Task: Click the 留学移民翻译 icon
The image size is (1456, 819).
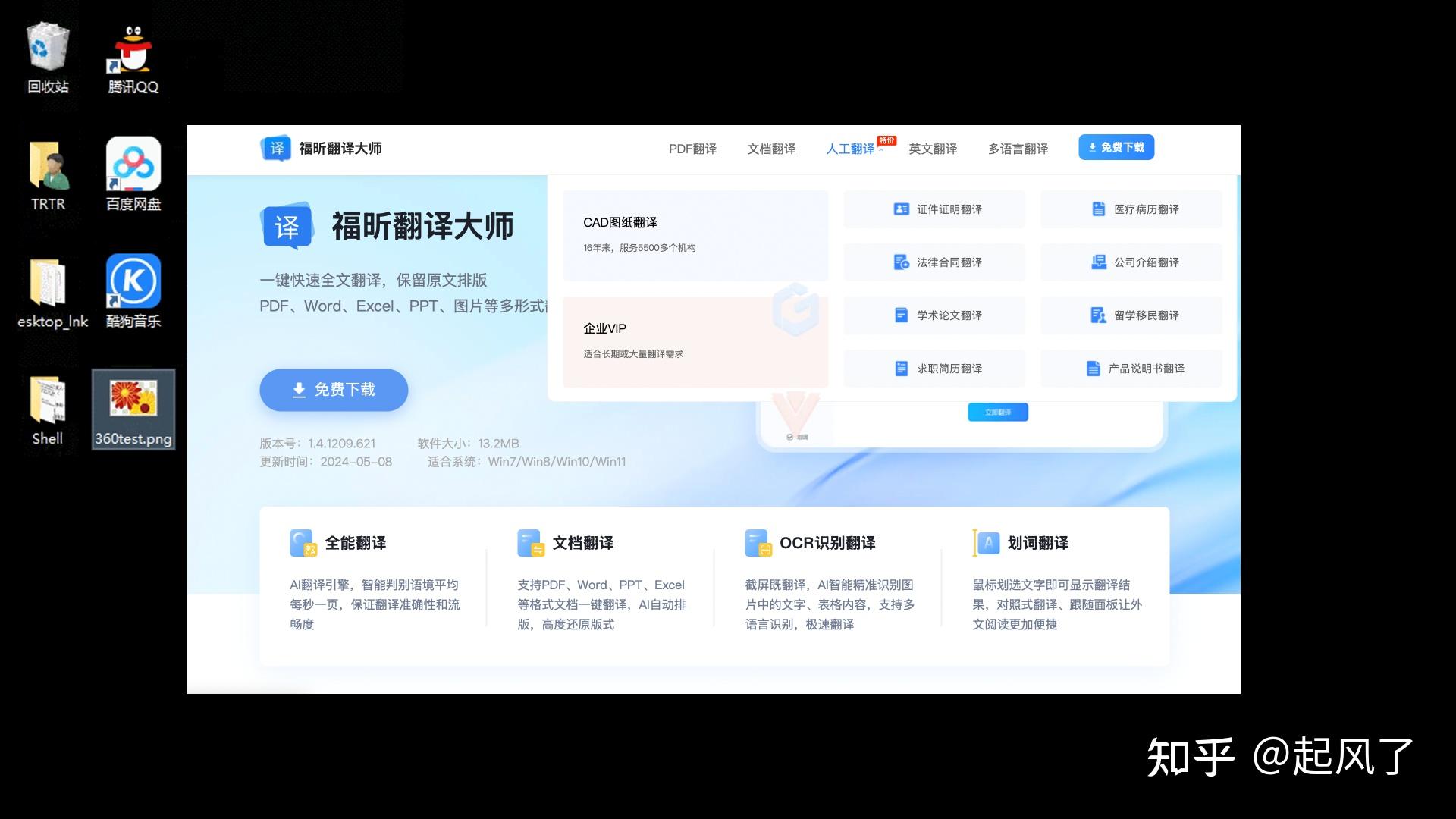Action: [x=1098, y=315]
